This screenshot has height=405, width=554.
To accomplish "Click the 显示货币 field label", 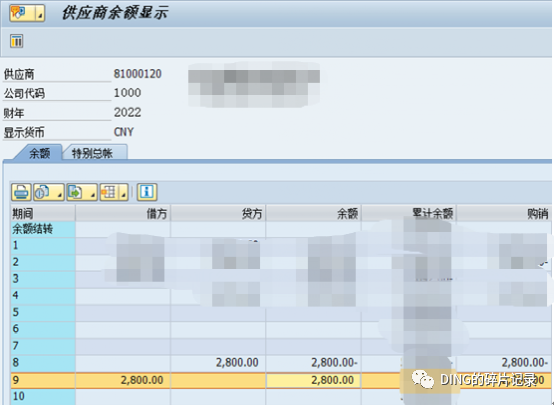I will [24, 133].
